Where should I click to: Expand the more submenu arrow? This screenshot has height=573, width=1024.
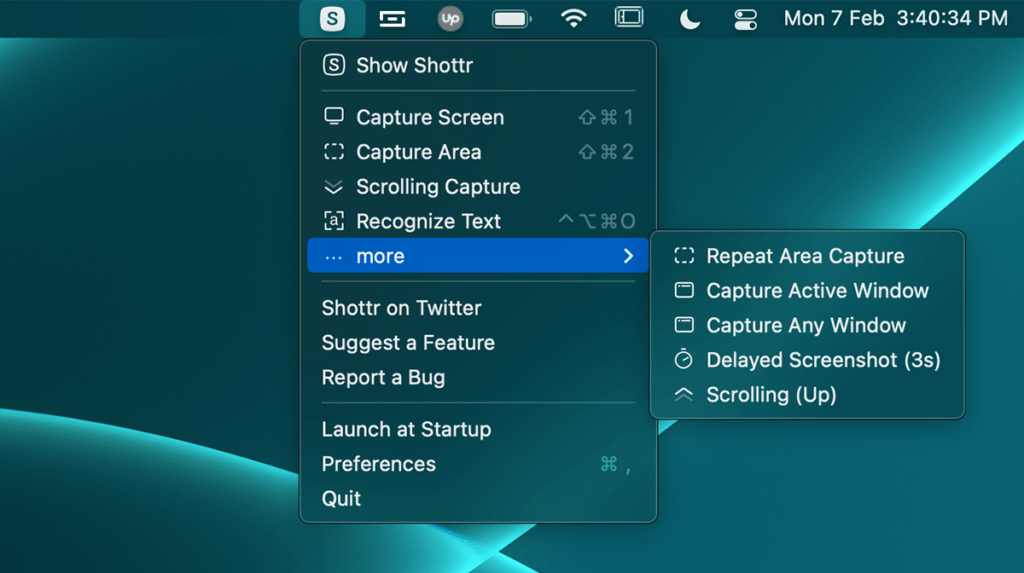coord(628,255)
